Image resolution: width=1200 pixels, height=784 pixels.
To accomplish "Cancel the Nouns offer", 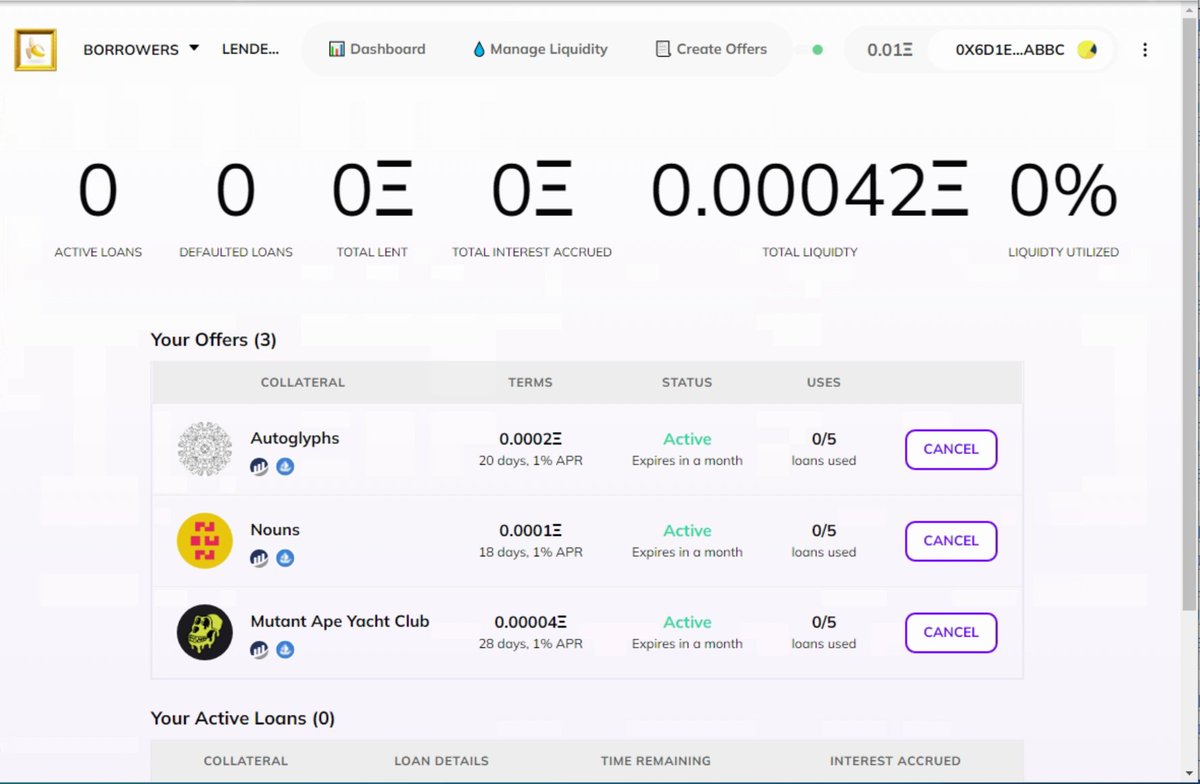I will pyautogui.click(x=951, y=541).
